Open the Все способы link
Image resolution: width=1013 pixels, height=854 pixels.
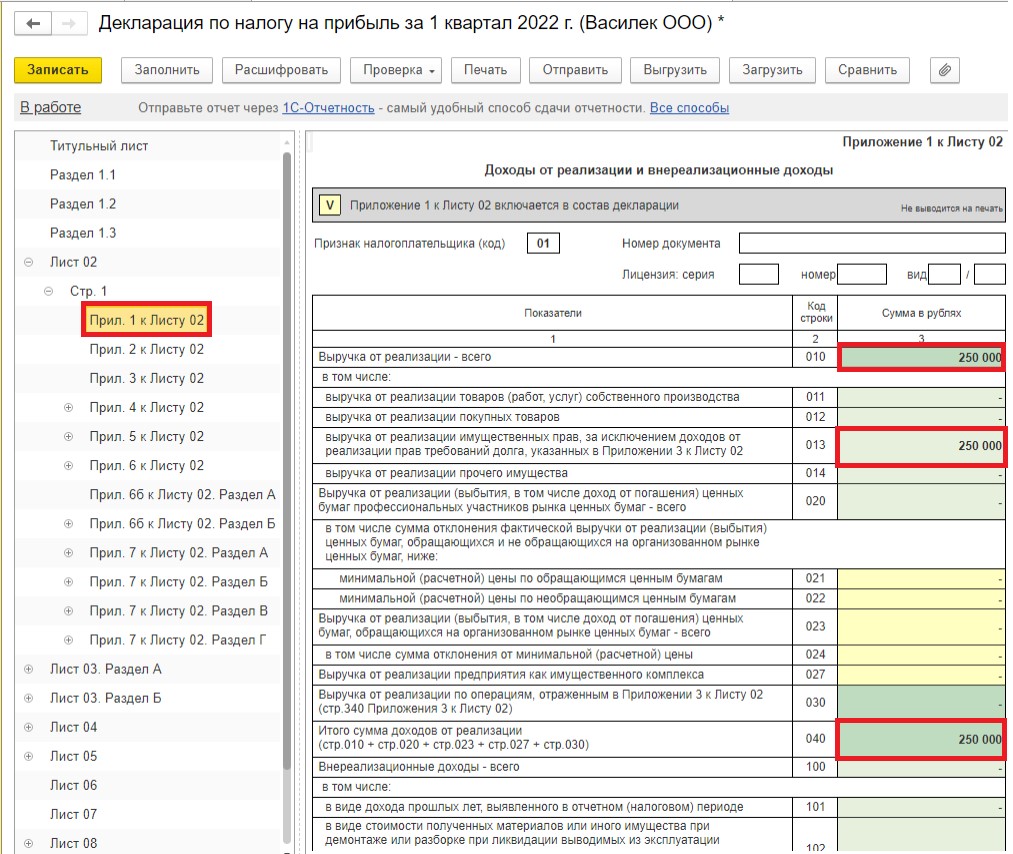689,108
